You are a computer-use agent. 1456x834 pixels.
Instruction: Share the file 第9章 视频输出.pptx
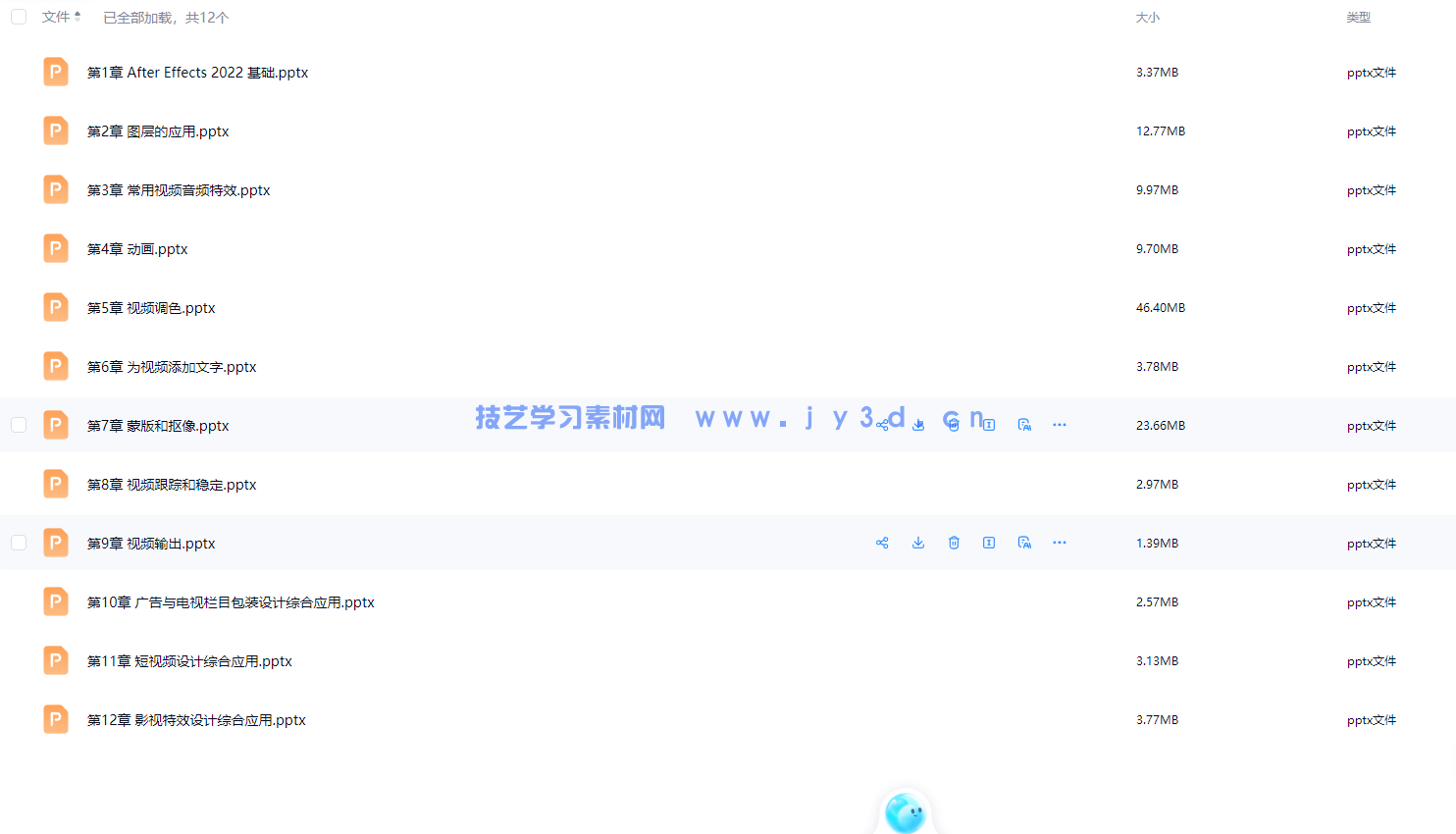pyautogui.click(x=882, y=542)
